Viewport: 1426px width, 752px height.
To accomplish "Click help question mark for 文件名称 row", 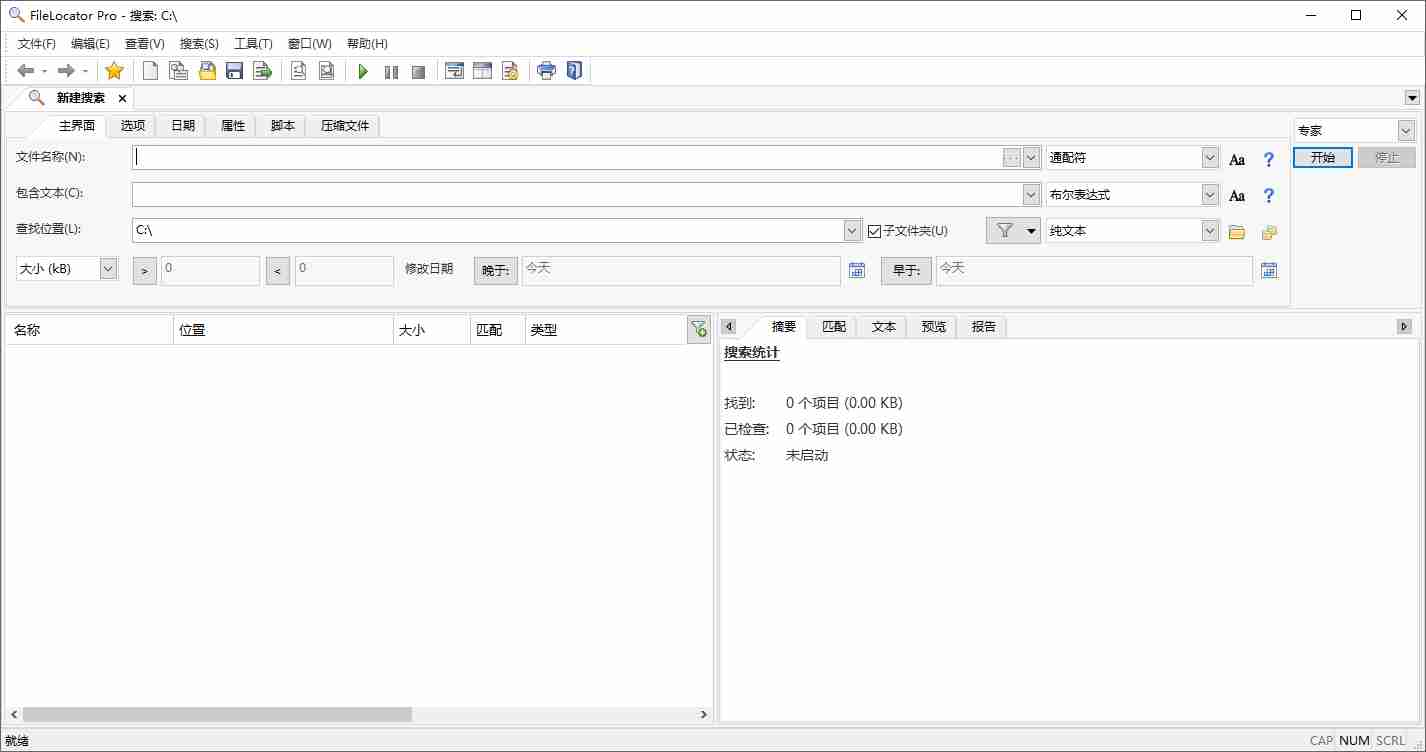I will (1269, 159).
